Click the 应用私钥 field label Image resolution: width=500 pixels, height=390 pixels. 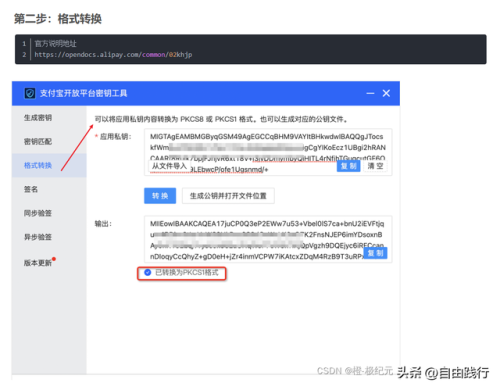pyautogui.click(x=113, y=136)
